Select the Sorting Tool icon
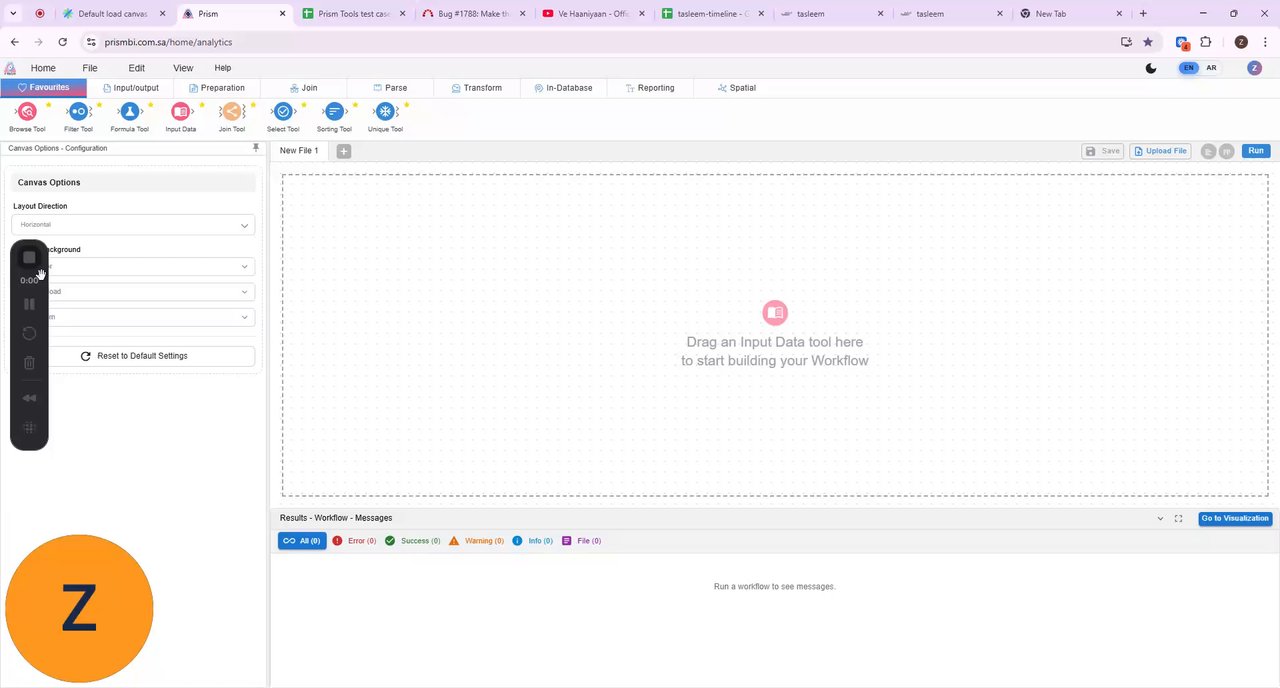This screenshot has width=1280, height=688. (334, 112)
